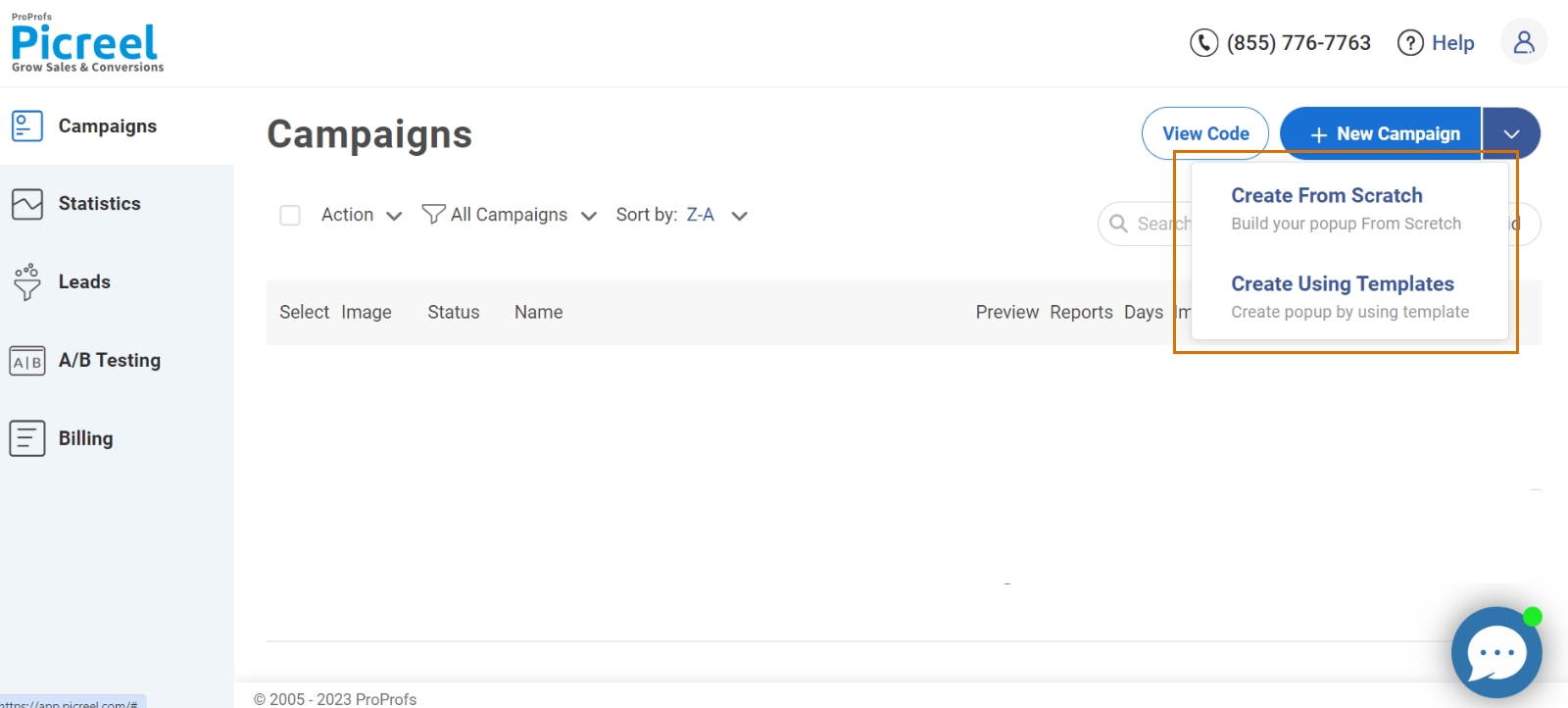Click the Help question mark icon
This screenshot has width=1568, height=708.
(x=1410, y=43)
